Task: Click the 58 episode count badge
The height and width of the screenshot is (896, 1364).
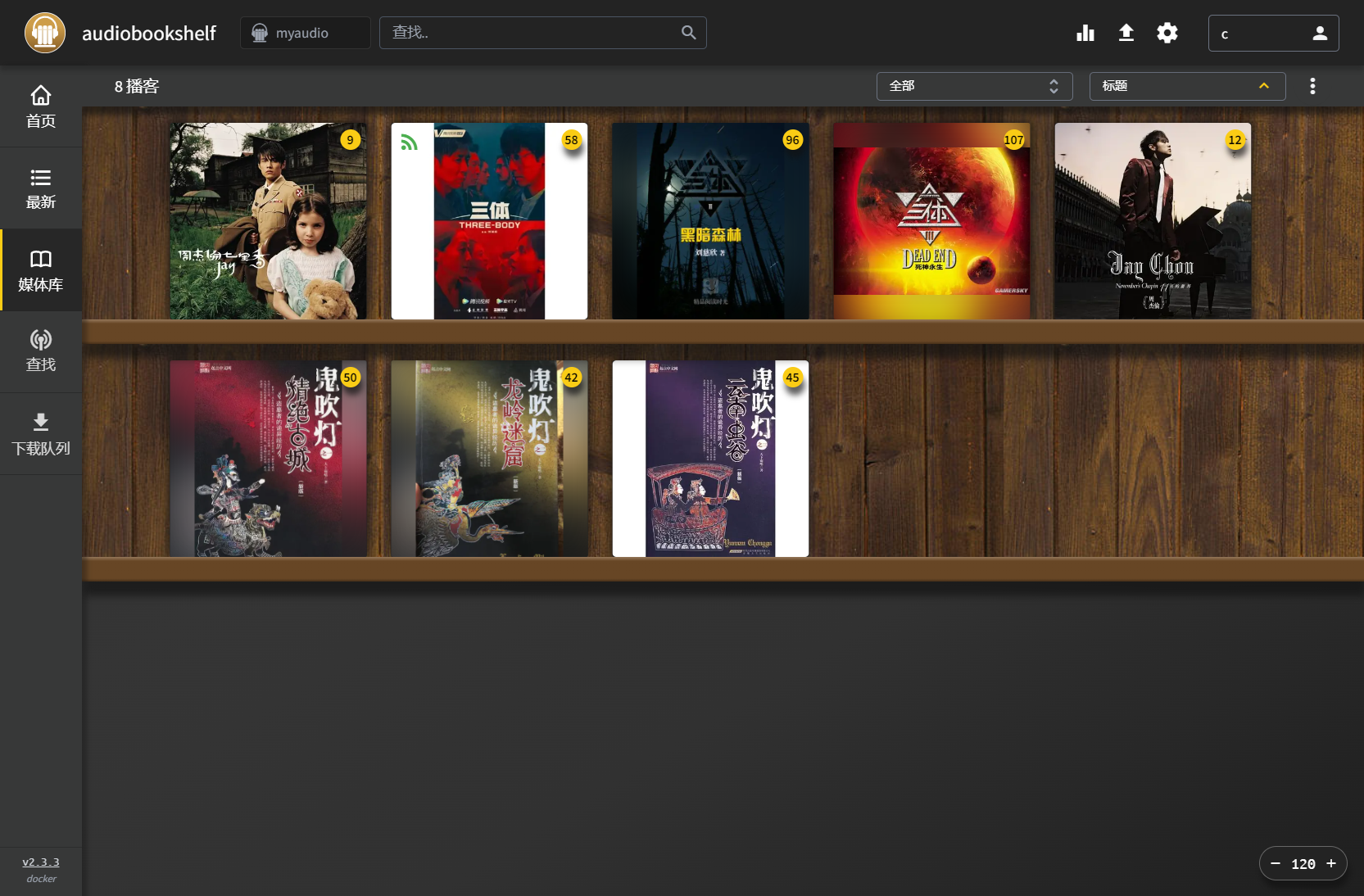Action: [572, 140]
